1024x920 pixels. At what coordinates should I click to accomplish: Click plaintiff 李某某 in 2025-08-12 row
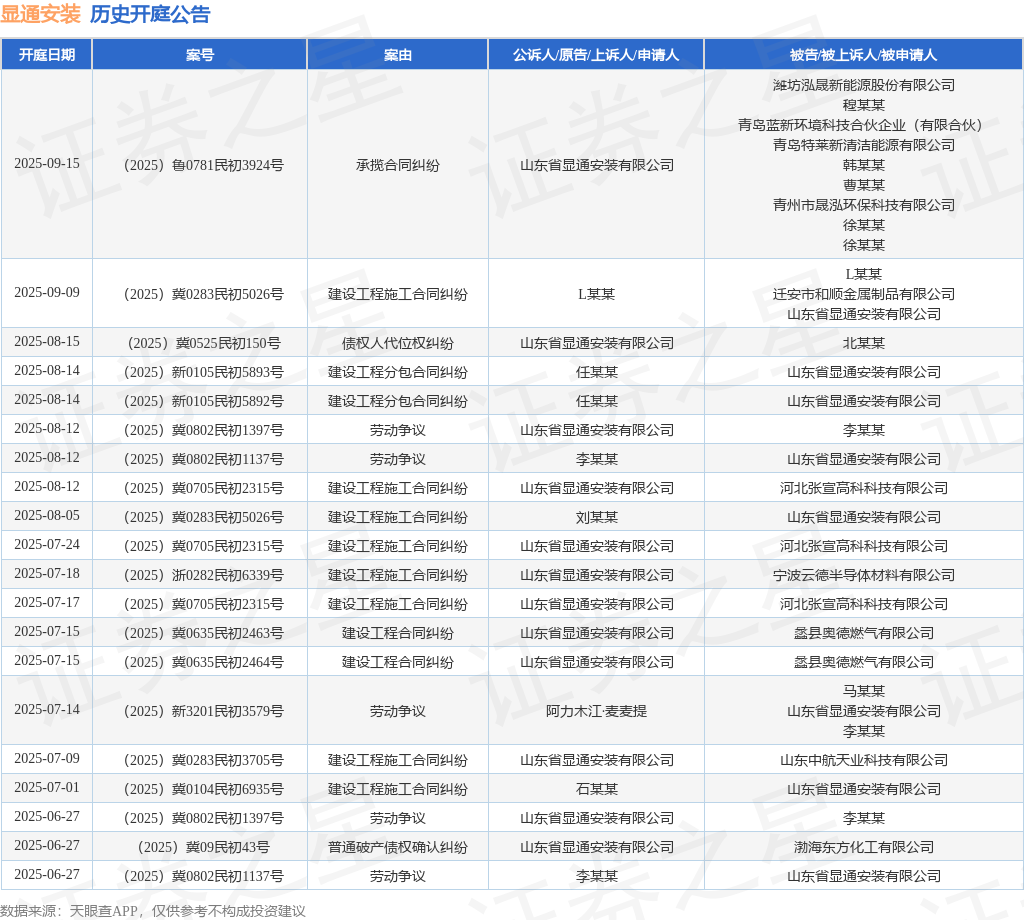tap(596, 460)
